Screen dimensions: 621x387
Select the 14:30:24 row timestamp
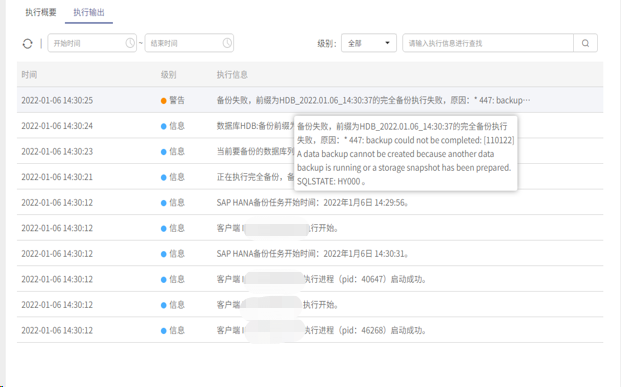tap(57, 126)
